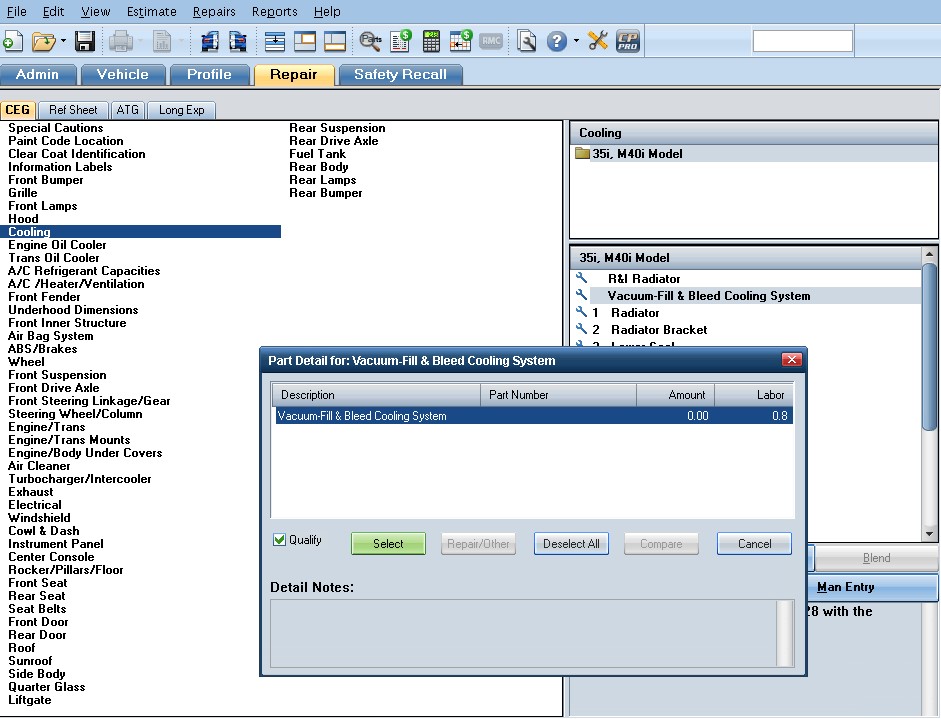The image size is (941, 719).
Task: Toggle the Qualify checkbox
Action: tap(279, 540)
